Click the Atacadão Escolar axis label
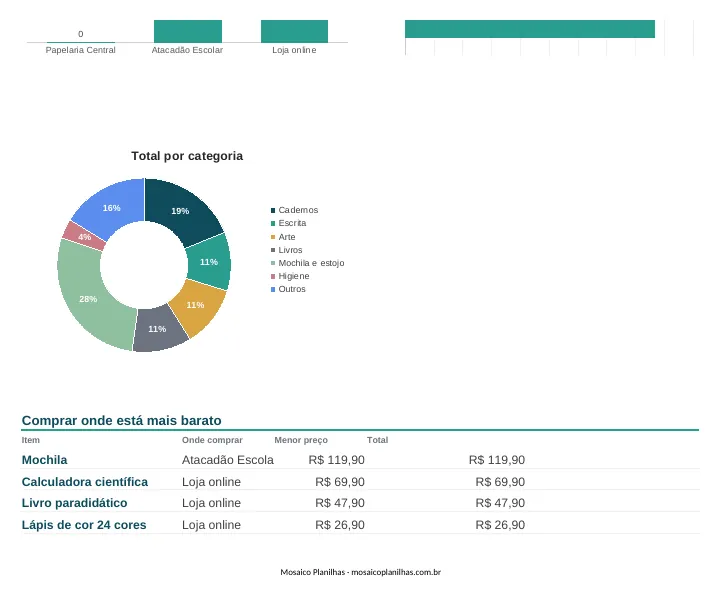This screenshot has width=719, height=597. (x=187, y=50)
